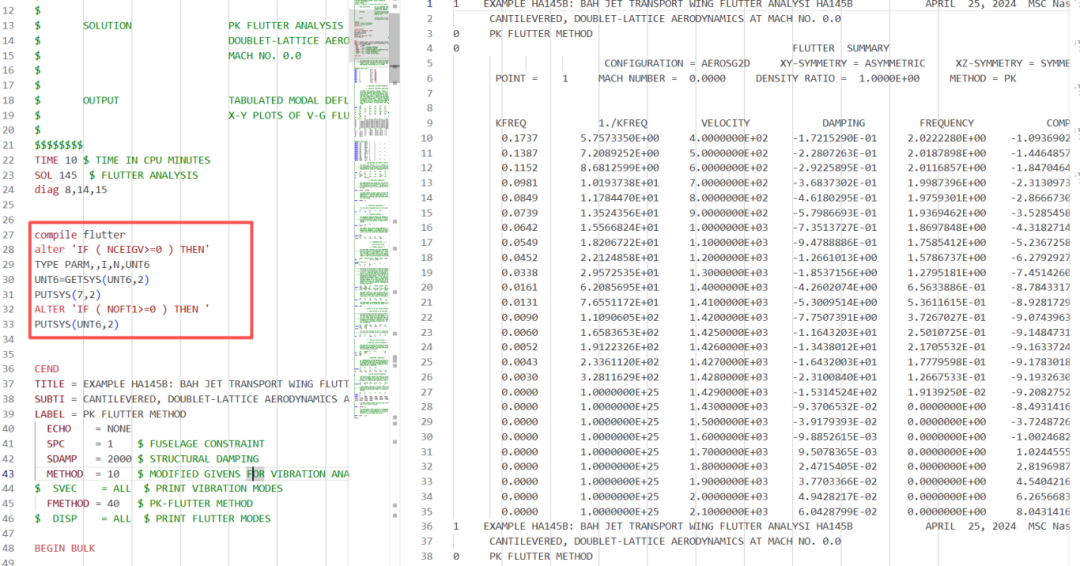
Task: Click the 'SPC' case control command
Action: coord(56,444)
